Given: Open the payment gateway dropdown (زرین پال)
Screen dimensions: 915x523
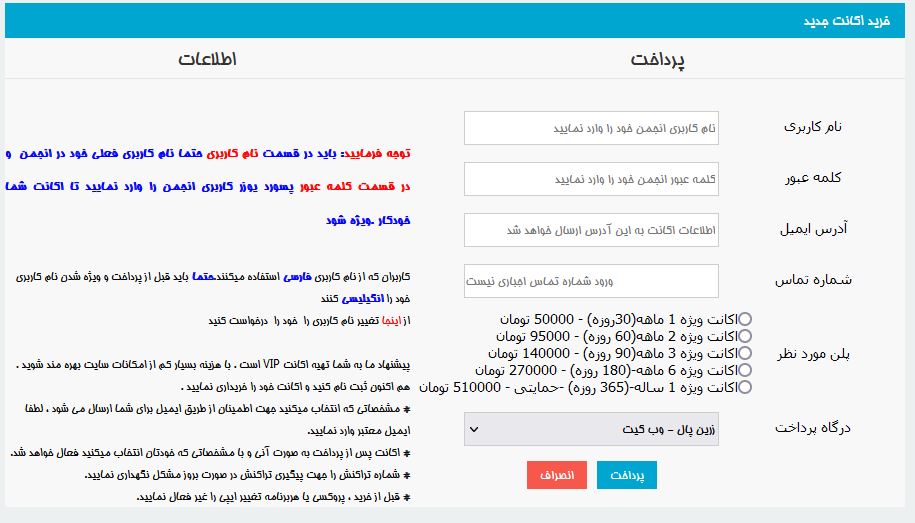Looking at the screenshot, I should (x=591, y=430).
